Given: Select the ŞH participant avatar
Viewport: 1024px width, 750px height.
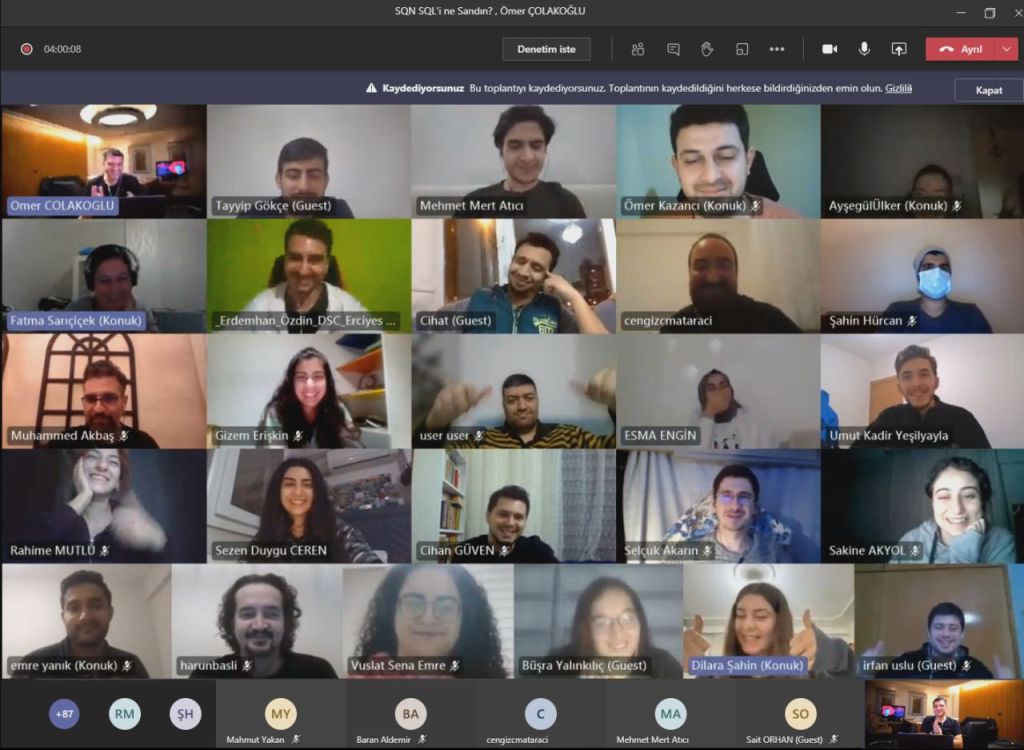Looking at the screenshot, I should pyautogui.click(x=184, y=713).
